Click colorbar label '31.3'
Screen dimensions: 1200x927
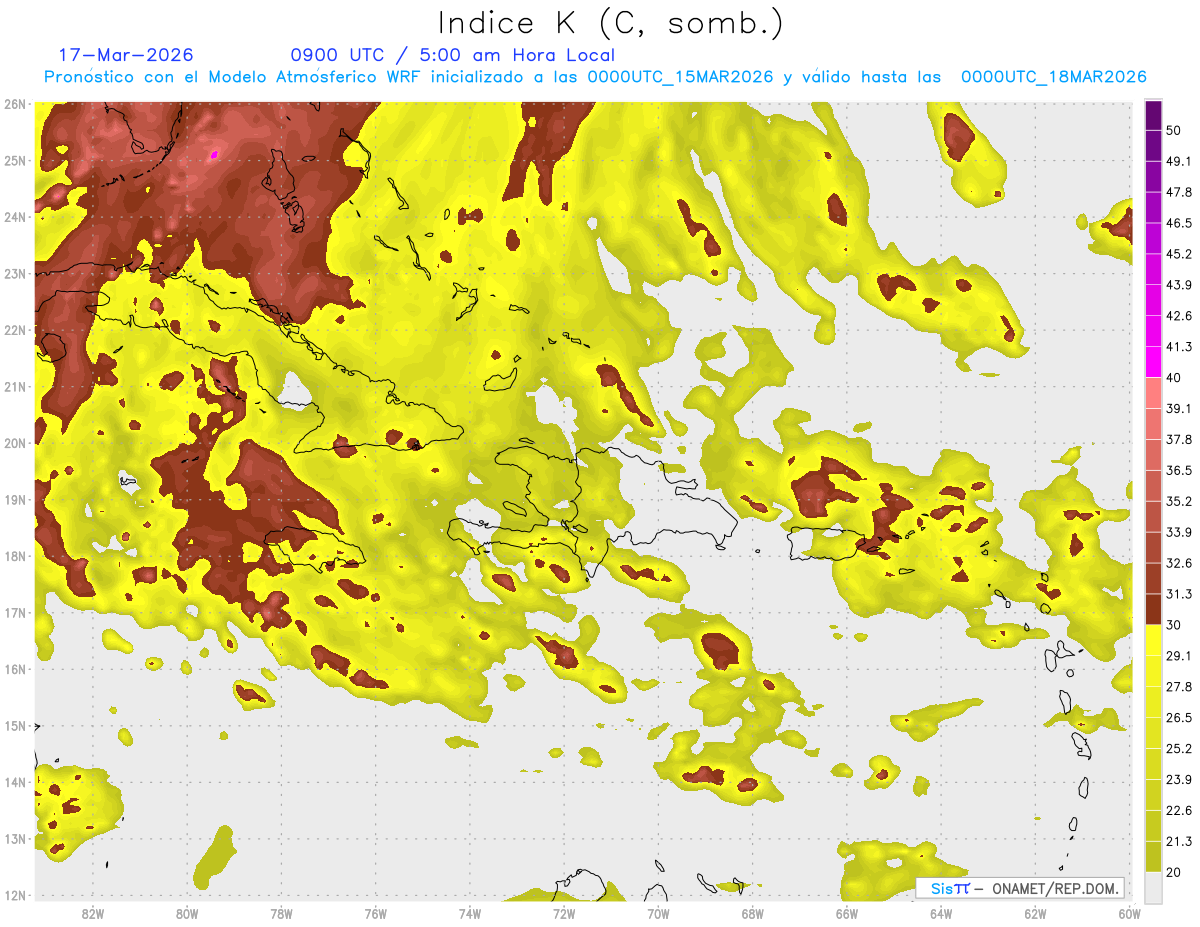1179,594
